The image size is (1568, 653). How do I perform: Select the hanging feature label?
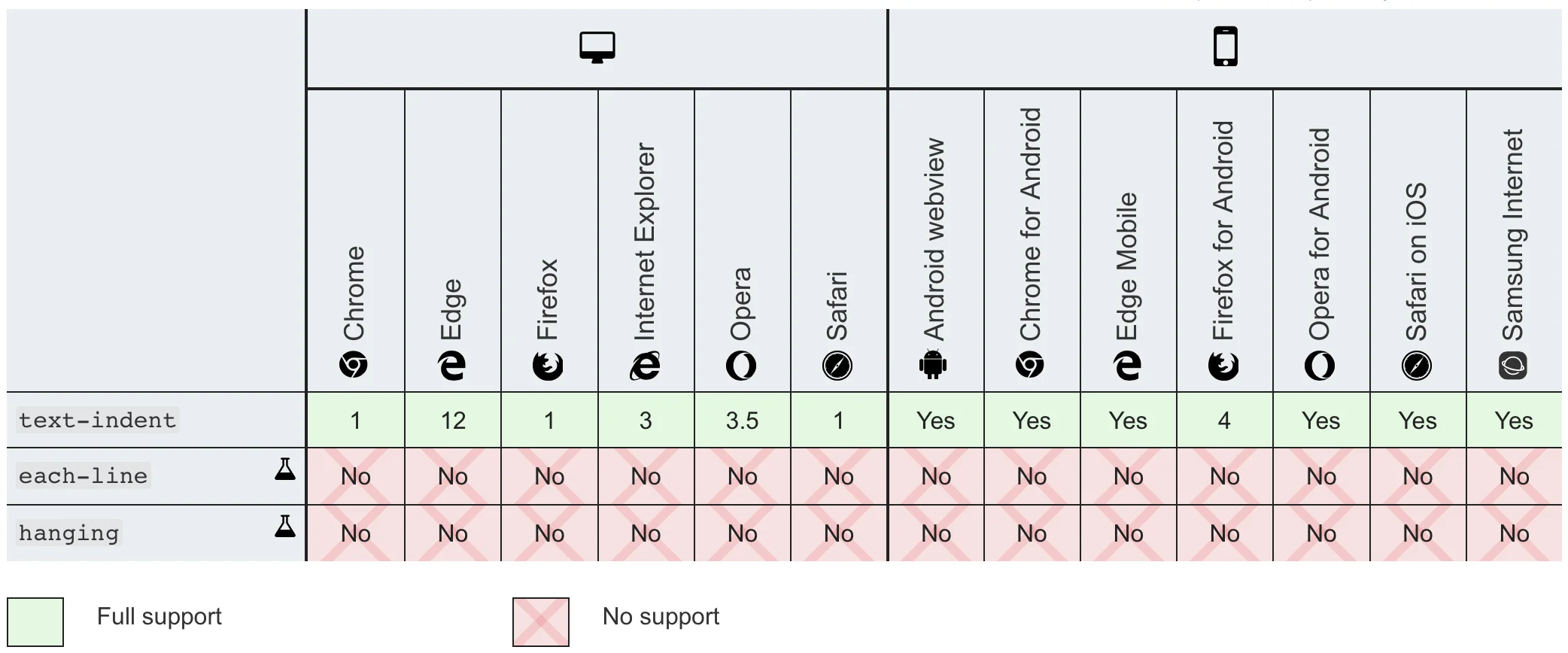tap(69, 533)
